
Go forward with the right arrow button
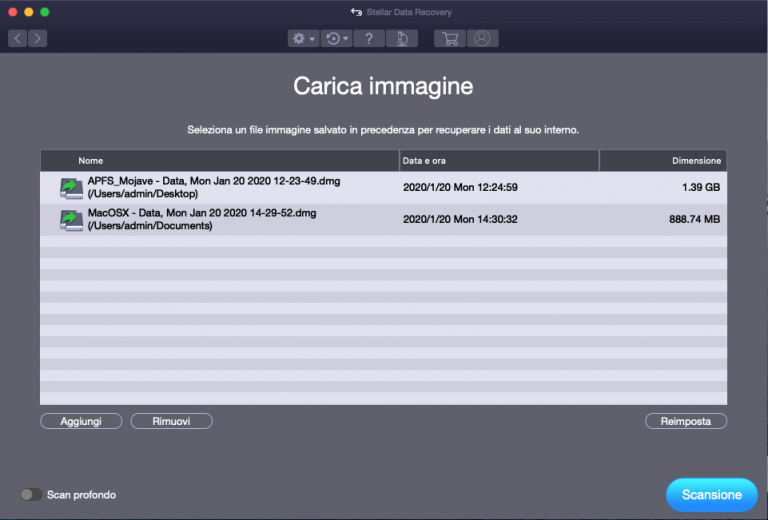pos(38,38)
